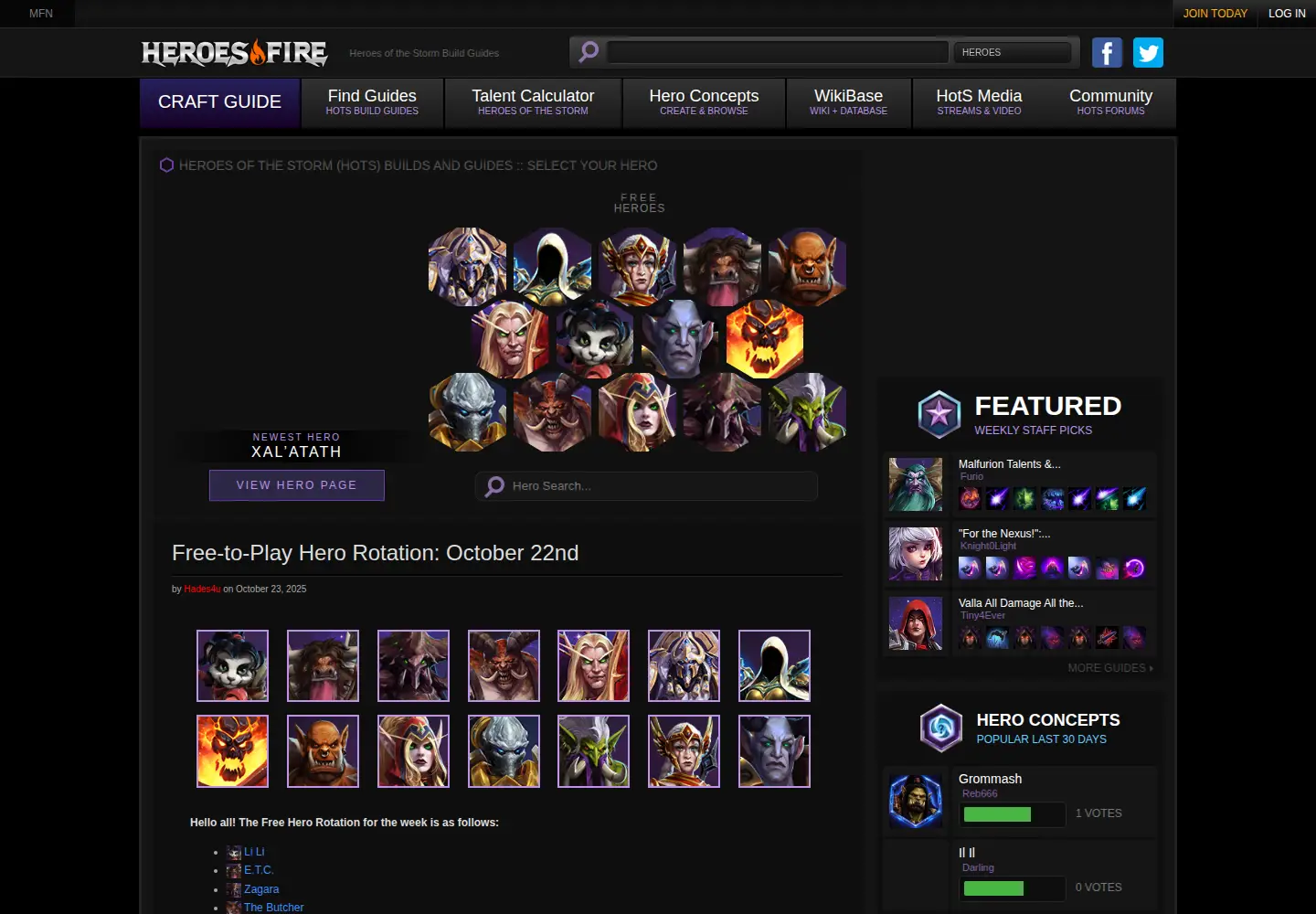
Task: Open the Butcher portrait in the rotation article
Action: click(504, 665)
